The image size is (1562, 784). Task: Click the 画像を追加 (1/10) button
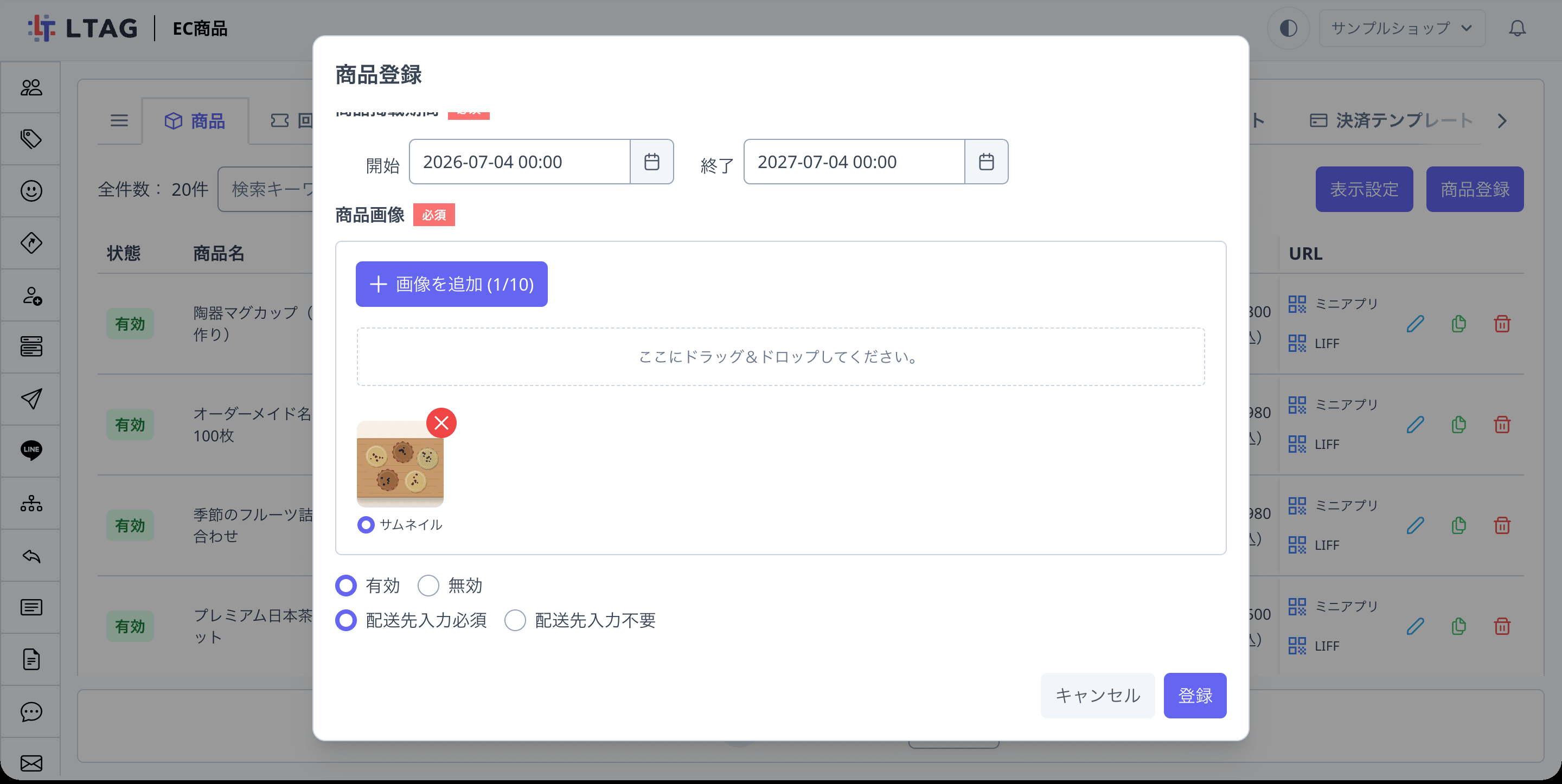coord(451,284)
